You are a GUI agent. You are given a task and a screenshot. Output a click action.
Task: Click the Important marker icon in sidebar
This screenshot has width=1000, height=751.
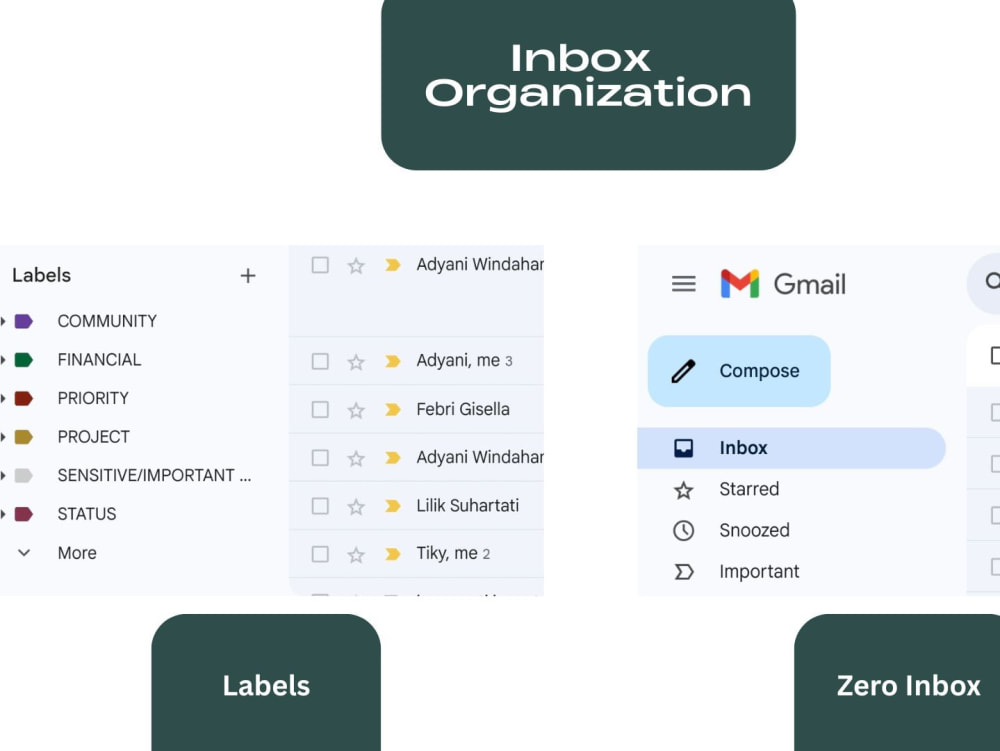coord(684,572)
